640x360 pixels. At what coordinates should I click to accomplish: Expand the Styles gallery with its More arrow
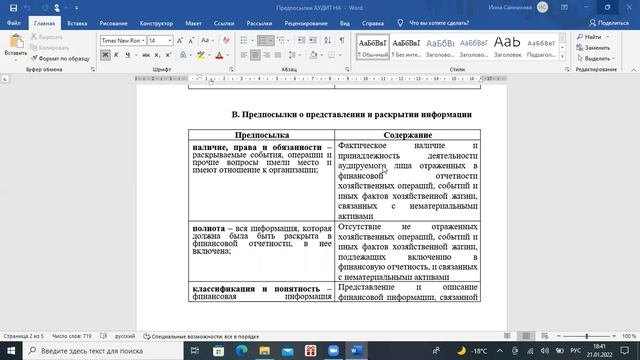562,57
